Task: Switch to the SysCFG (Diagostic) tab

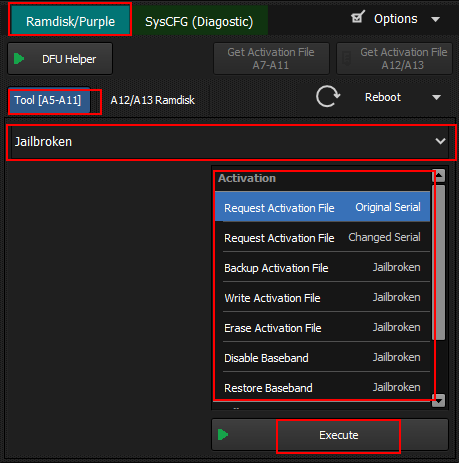Action: [199, 21]
